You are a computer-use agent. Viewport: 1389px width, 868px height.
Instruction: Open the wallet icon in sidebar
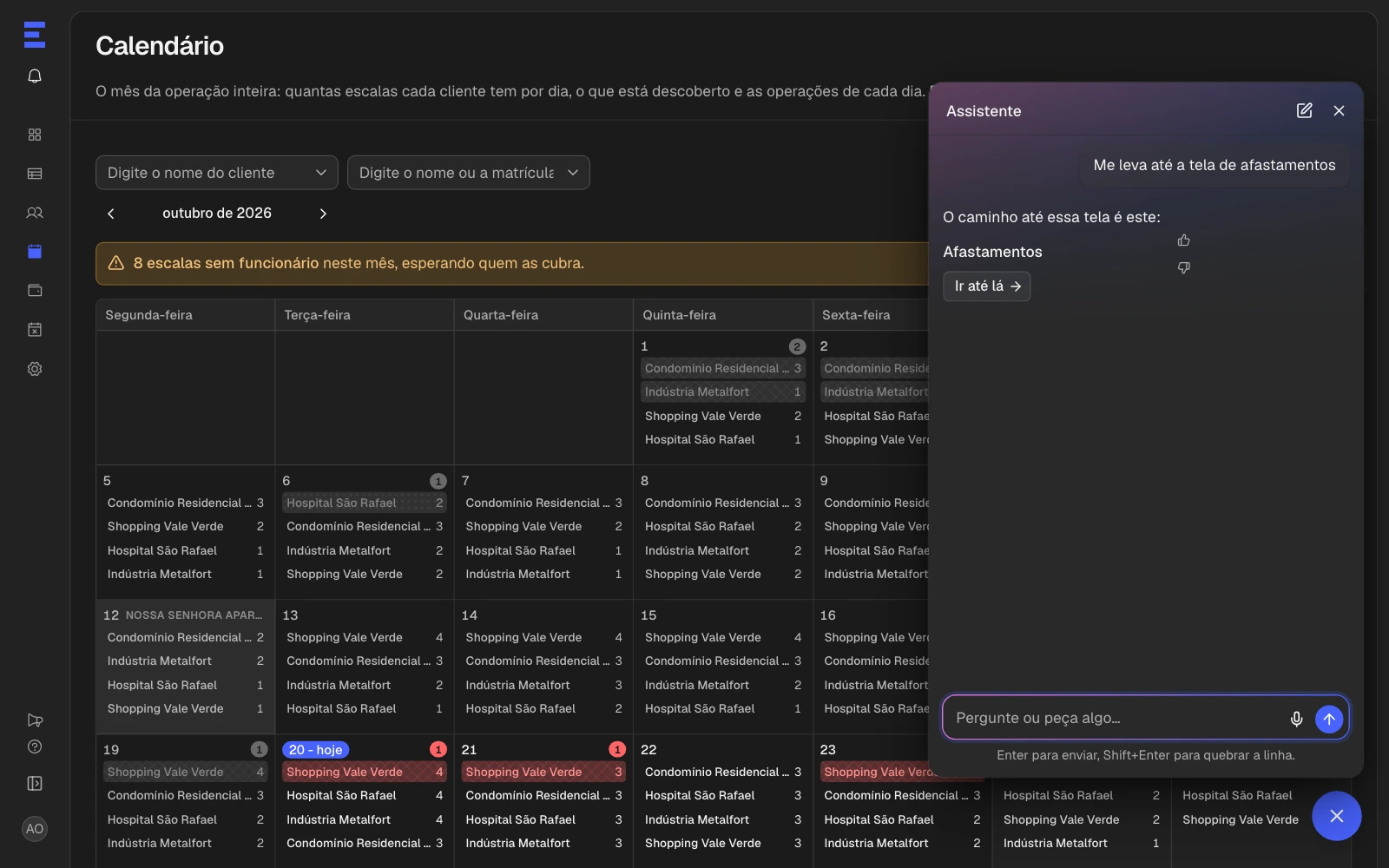coord(35,291)
